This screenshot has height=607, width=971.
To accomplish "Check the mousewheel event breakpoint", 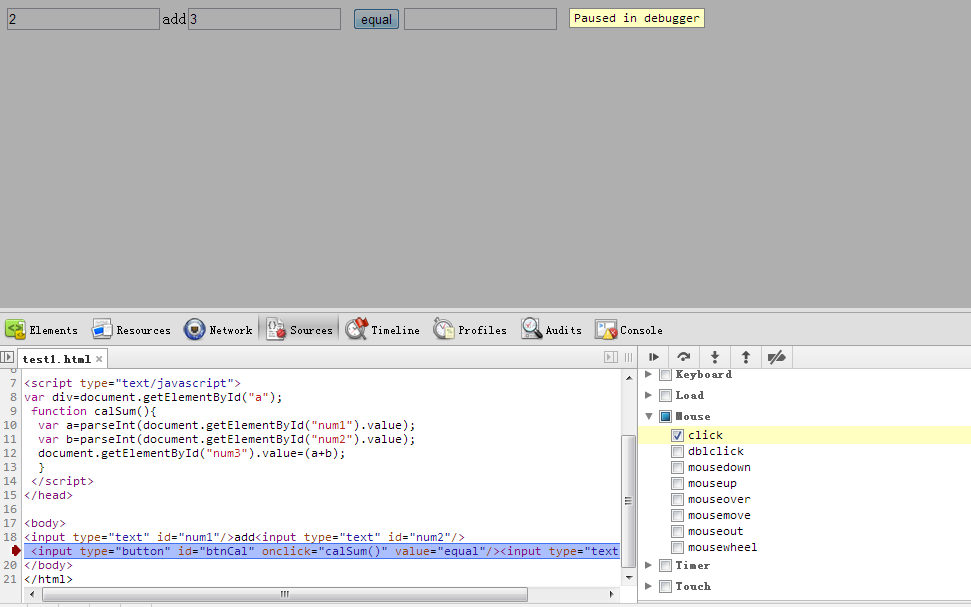I will tap(678, 547).
